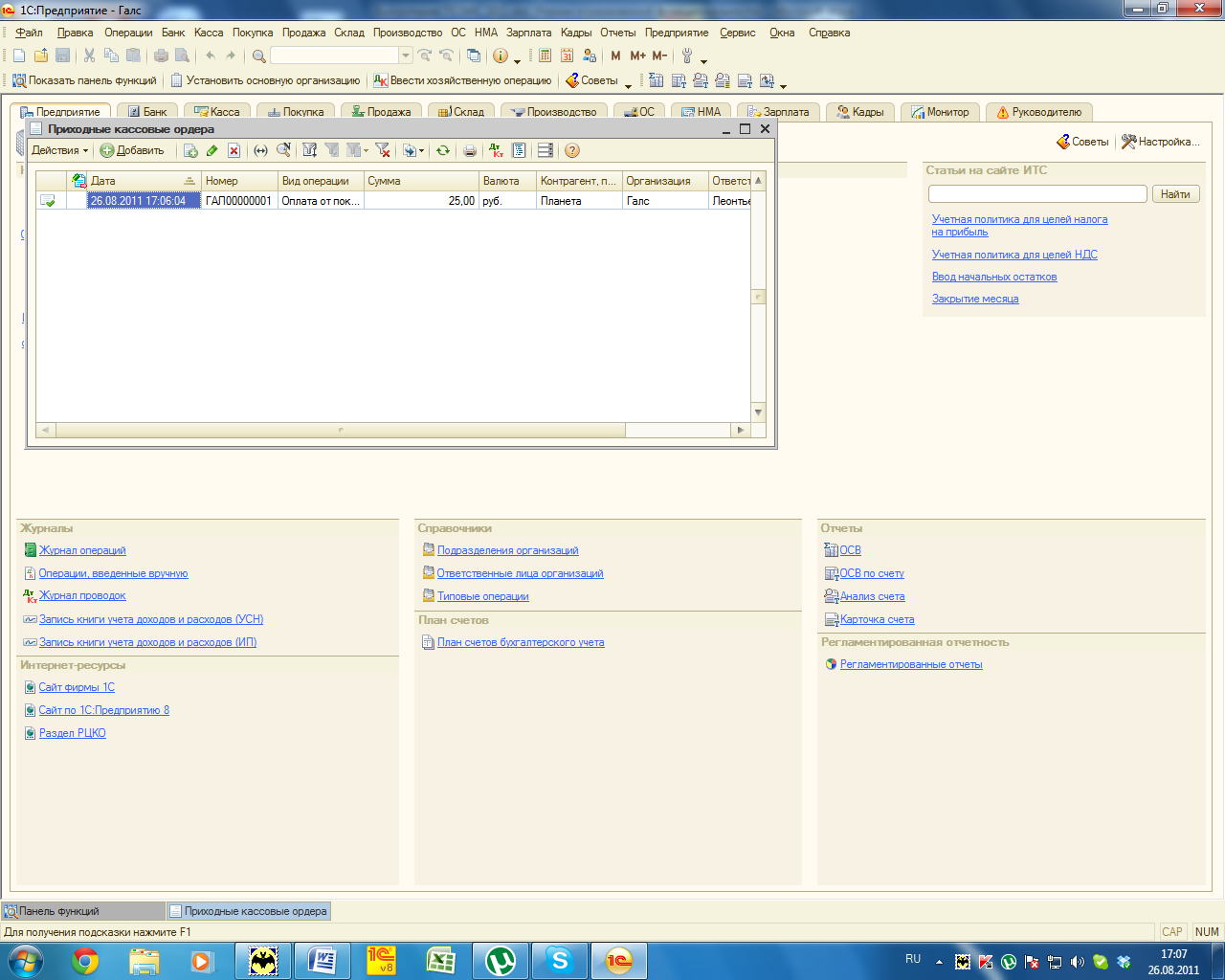Click the Сумма column header
1225x980 pixels.
click(x=421, y=181)
